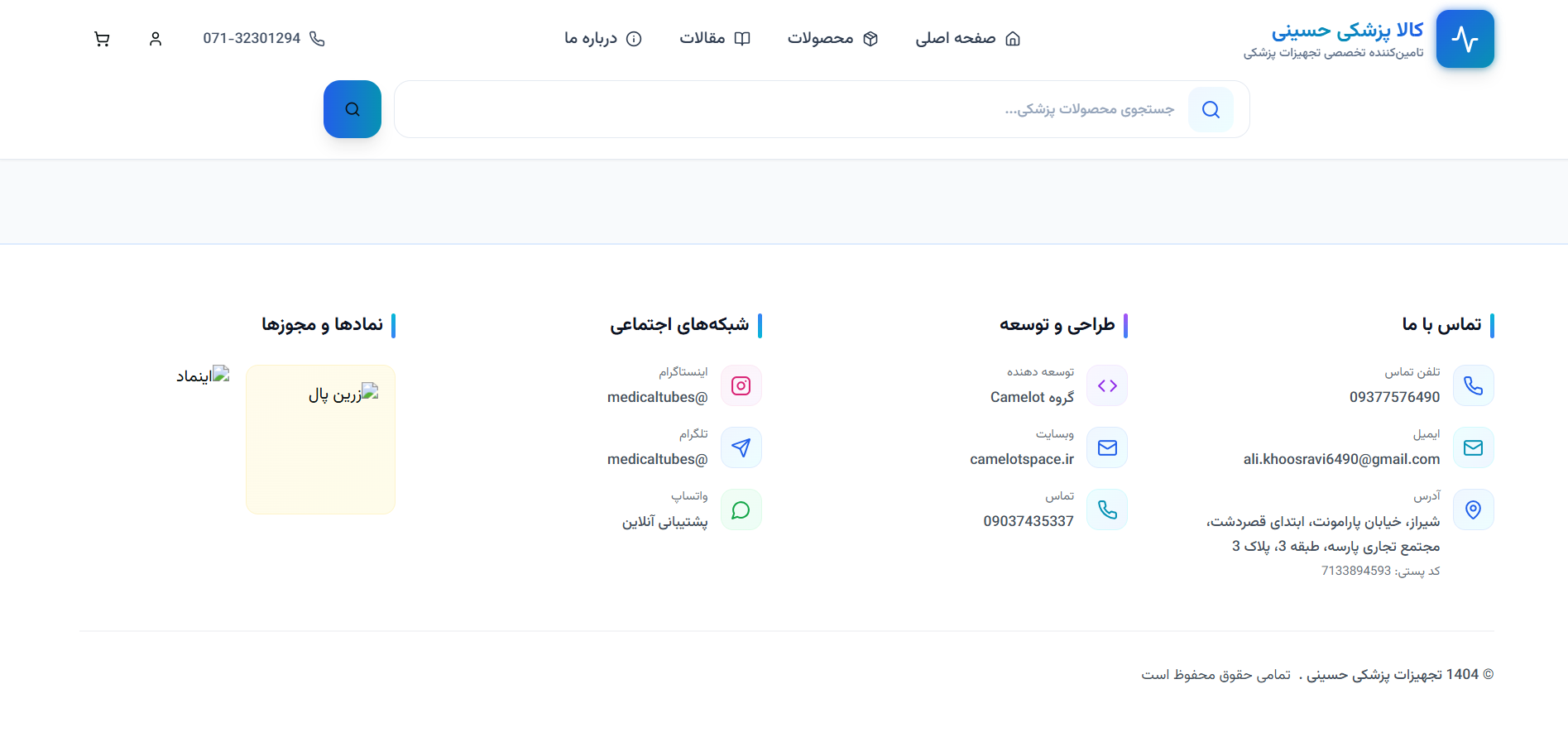Open the WhatsApp chat bubble icon
1568x751 pixels.
pos(741,509)
